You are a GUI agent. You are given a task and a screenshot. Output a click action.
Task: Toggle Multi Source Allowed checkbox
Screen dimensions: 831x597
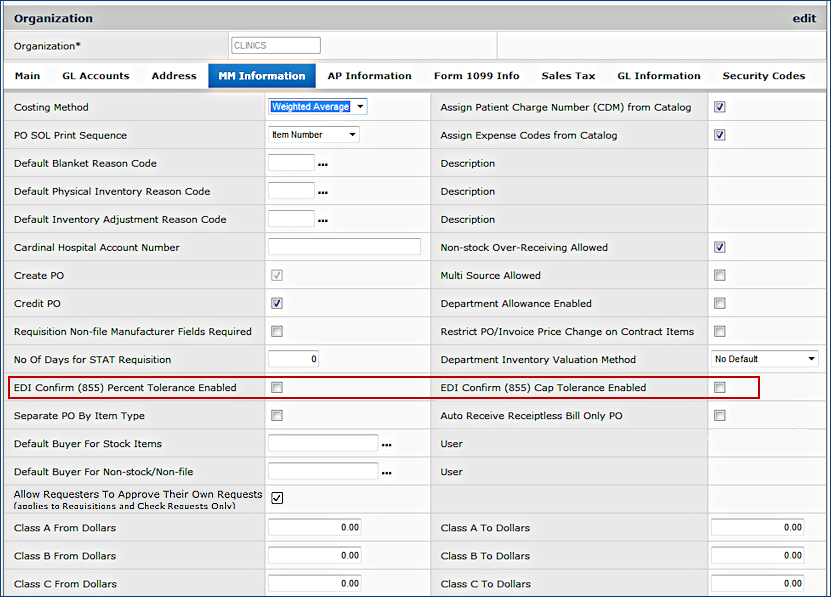719,276
